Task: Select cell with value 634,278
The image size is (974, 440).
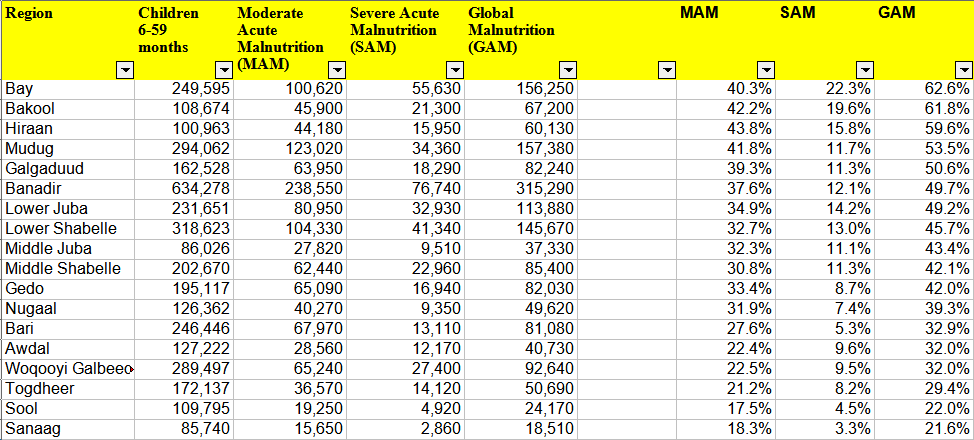Action: pyautogui.click(x=182, y=189)
